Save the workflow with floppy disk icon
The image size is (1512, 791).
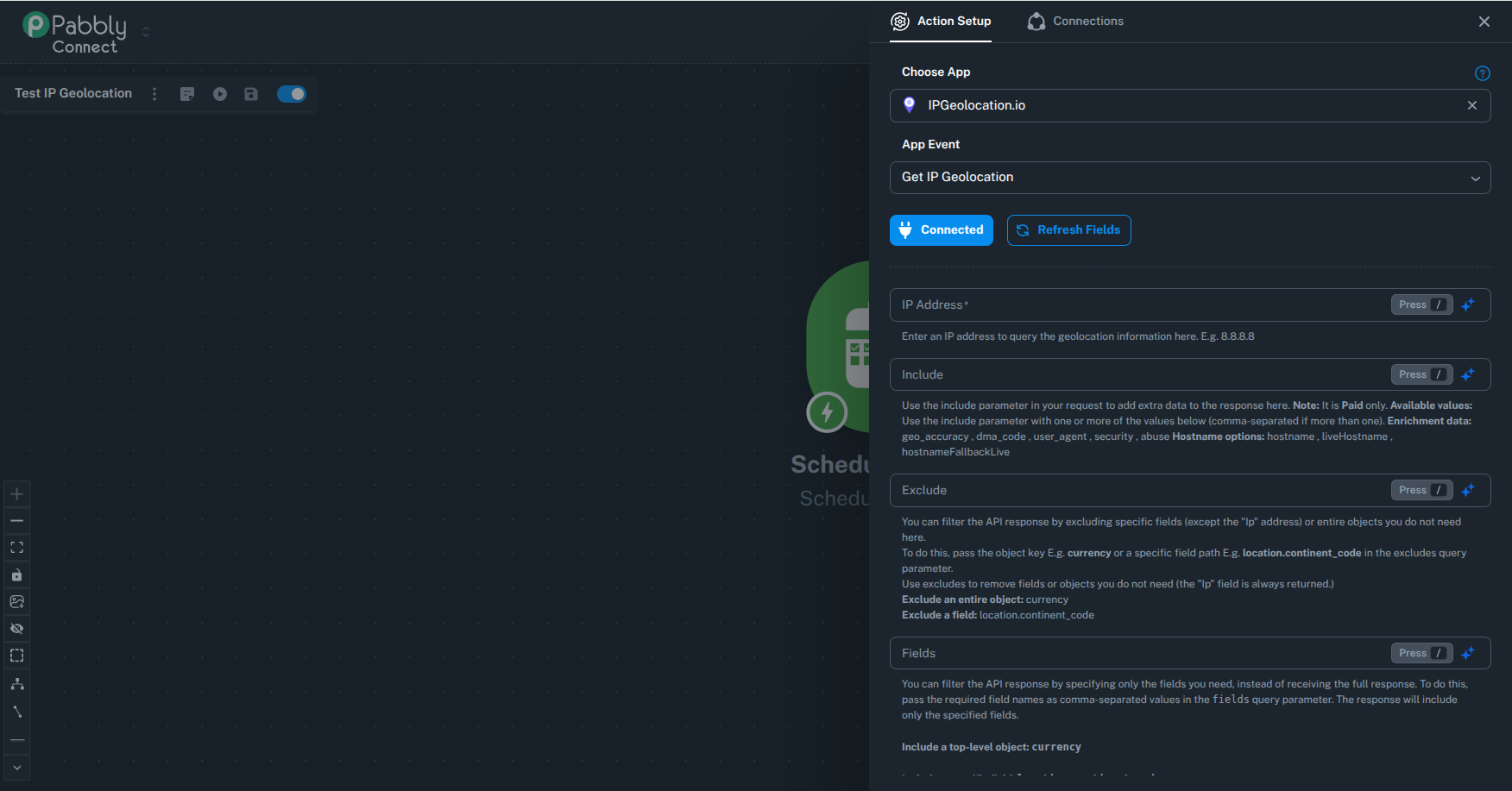pos(251,94)
